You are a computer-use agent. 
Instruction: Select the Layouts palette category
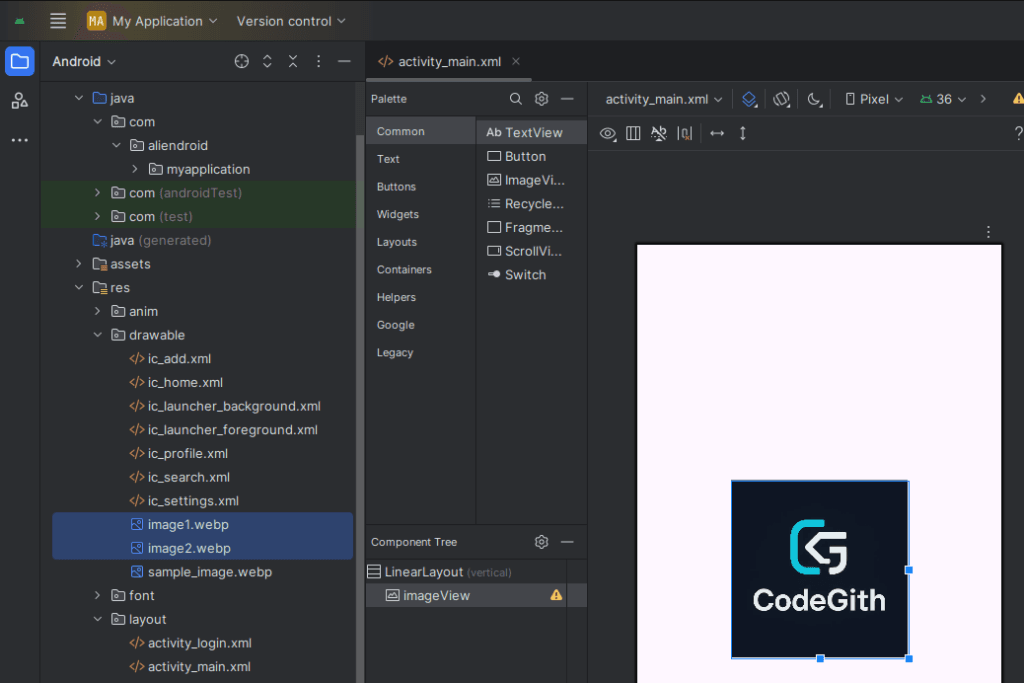click(x=421, y=242)
